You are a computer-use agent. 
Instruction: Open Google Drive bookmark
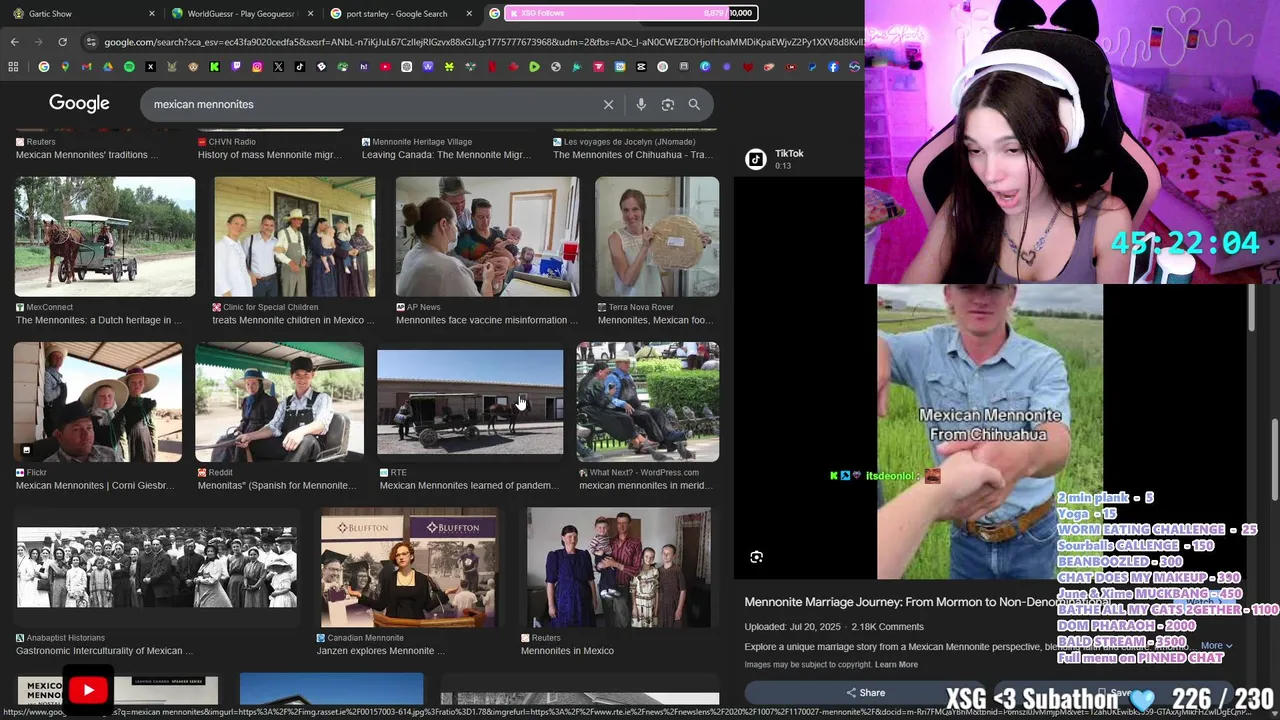pyautogui.click(x=107, y=67)
